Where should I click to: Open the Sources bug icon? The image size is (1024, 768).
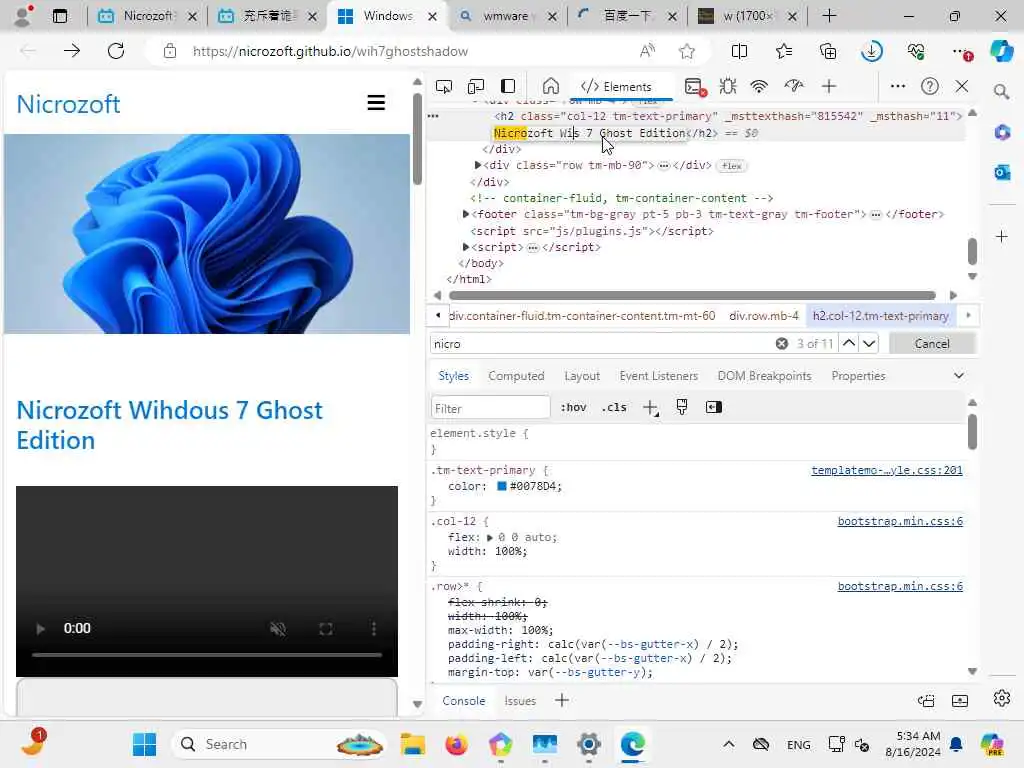[x=728, y=86]
